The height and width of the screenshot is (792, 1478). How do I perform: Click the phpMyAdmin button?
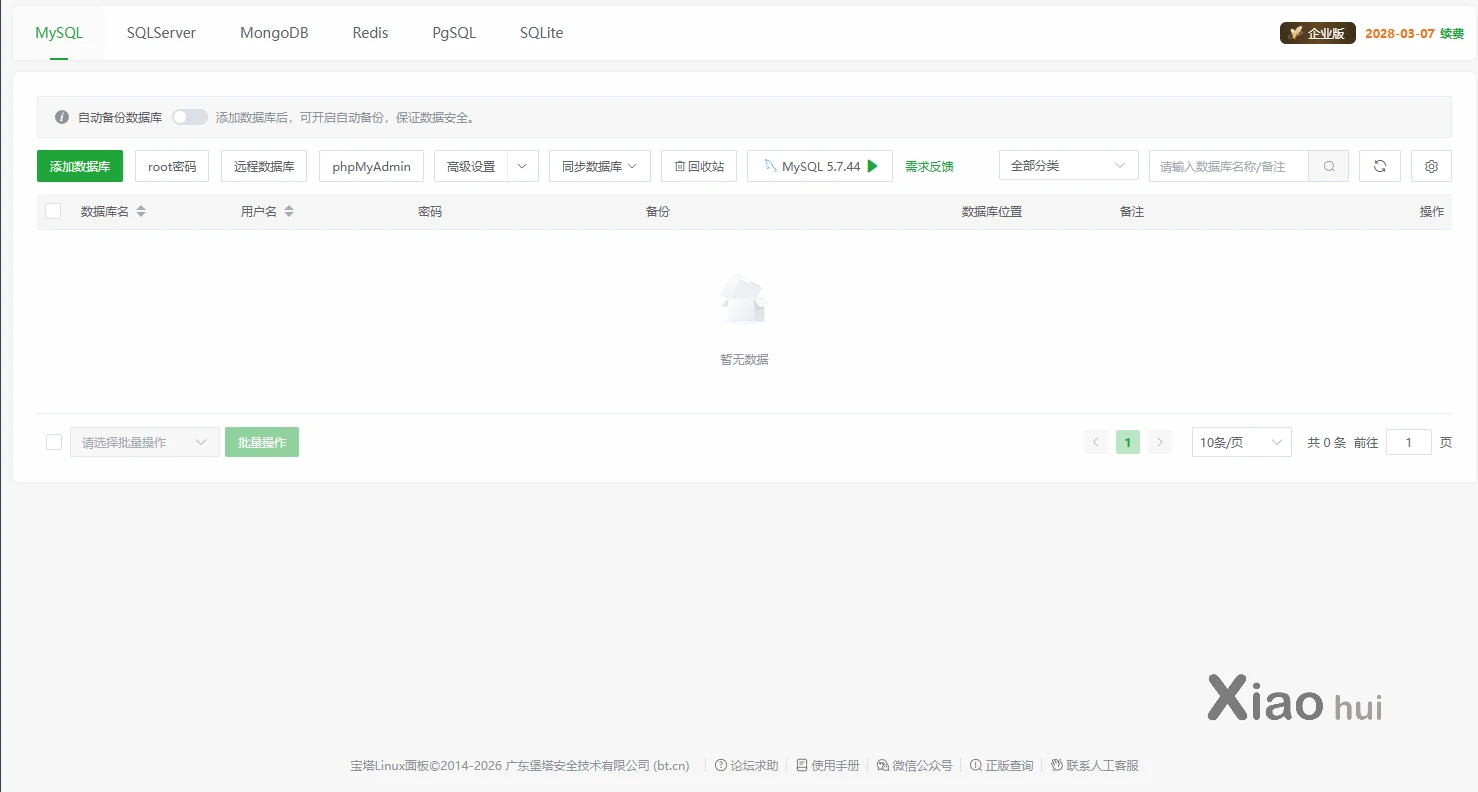point(371,166)
